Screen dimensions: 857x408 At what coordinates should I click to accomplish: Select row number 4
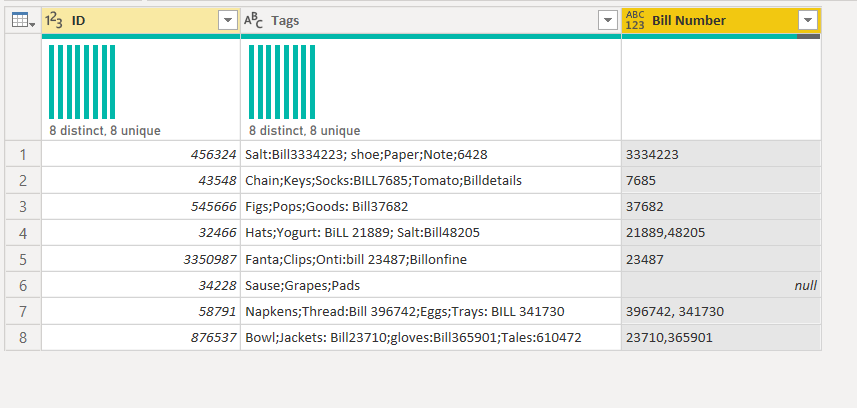pyautogui.click(x=23, y=233)
